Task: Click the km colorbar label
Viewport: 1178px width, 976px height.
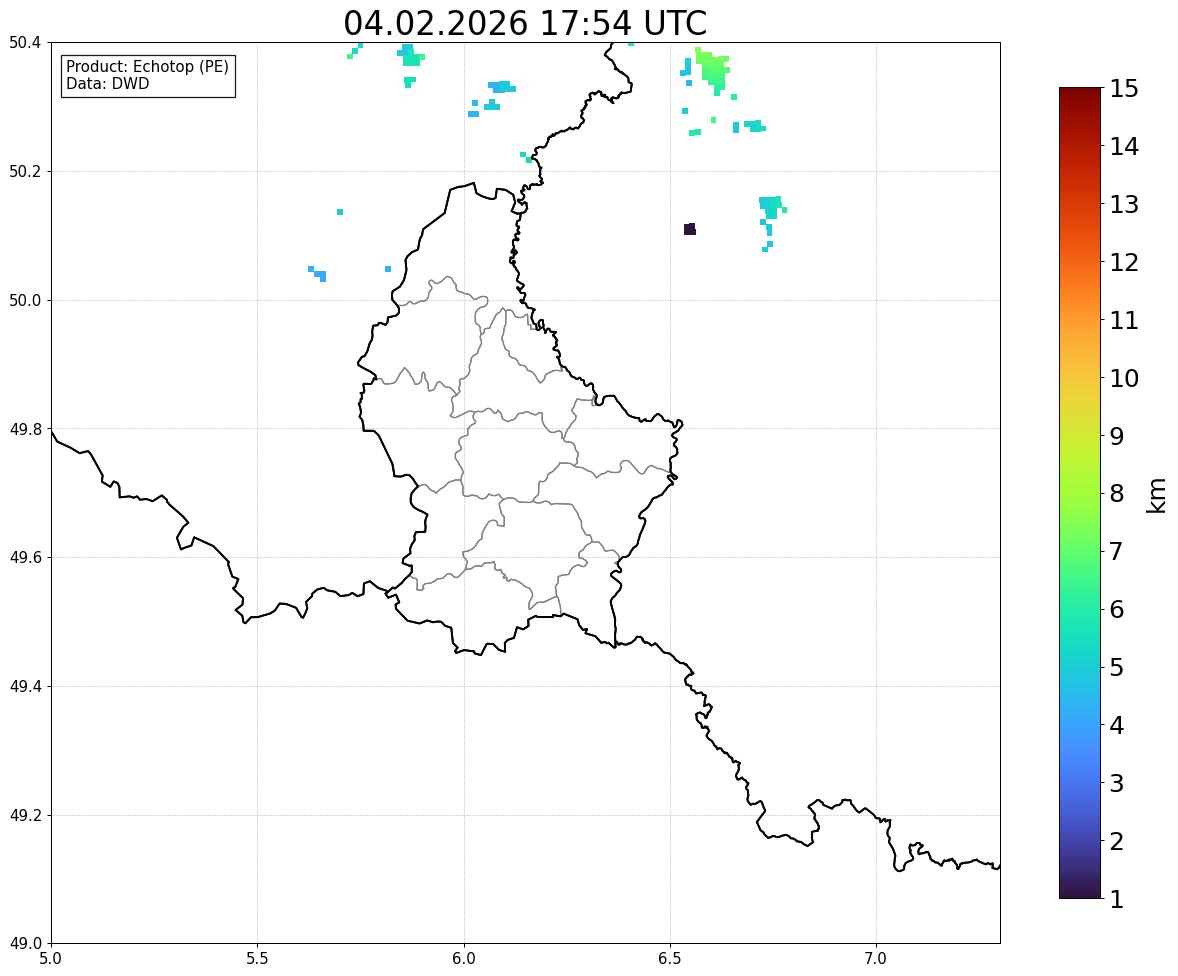Action: pyautogui.click(x=1156, y=494)
